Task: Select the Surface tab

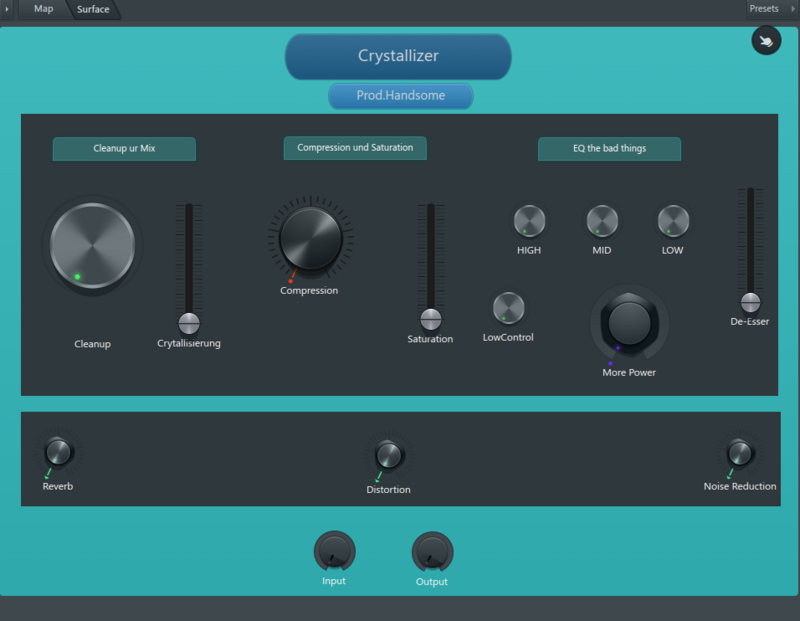Action: coord(94,9)
